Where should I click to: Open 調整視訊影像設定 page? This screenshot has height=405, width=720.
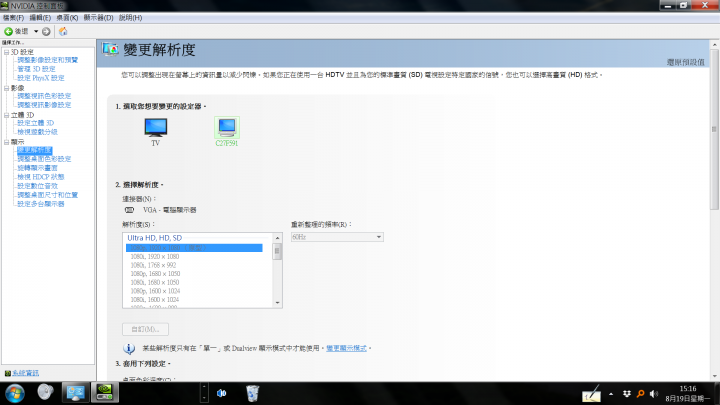click(44, 105)
